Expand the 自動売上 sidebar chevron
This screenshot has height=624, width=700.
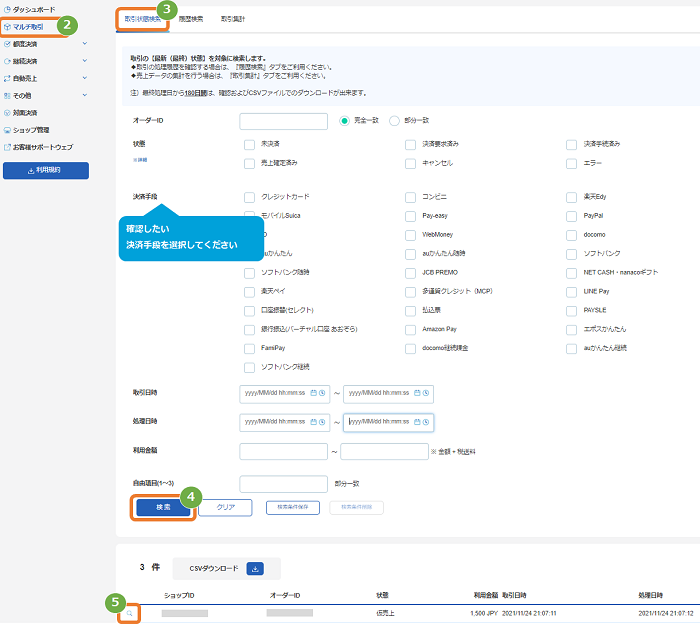click(x=85, y=78)
